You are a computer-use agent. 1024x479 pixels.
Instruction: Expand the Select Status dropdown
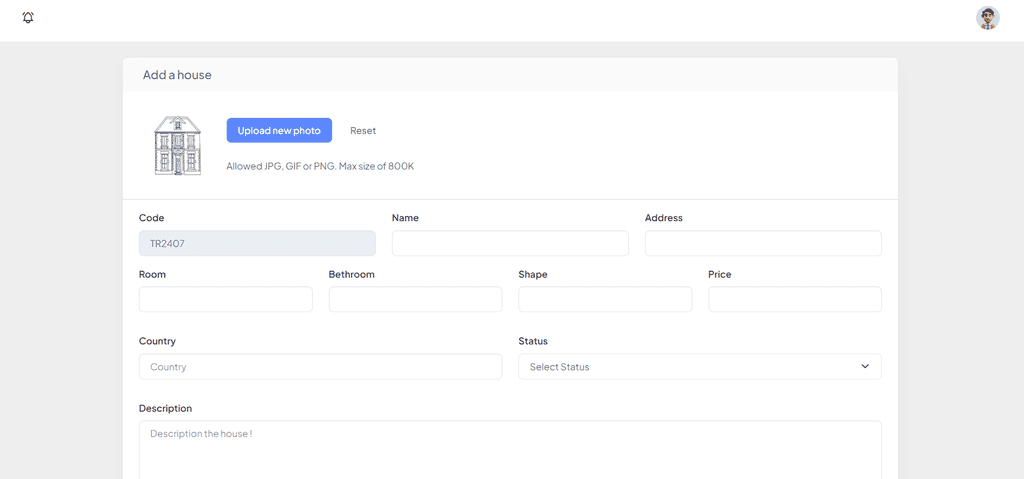coord(699,367)
